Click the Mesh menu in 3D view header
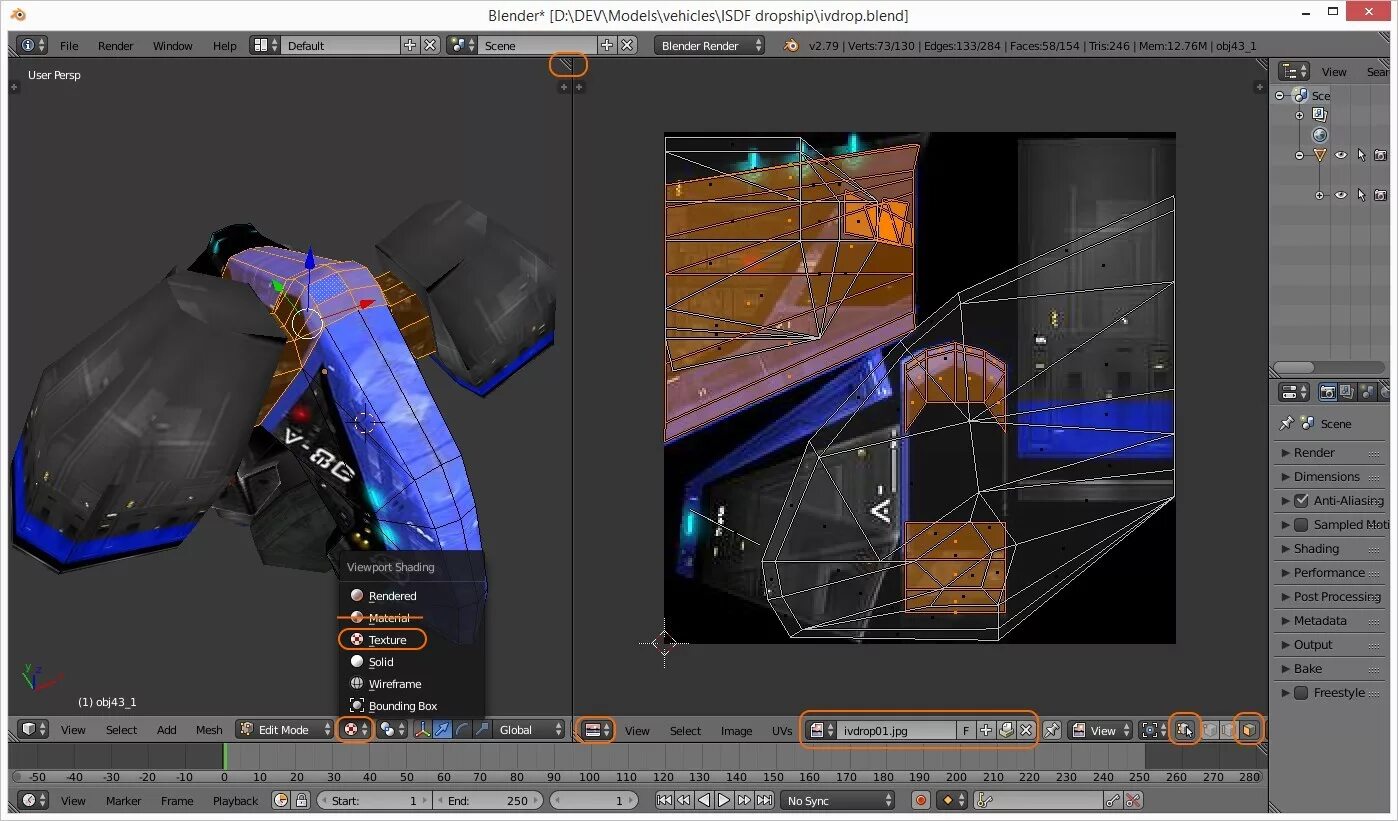Image resolution: width=1398 pixels, height=821 pixels. (x=209, y=730)
